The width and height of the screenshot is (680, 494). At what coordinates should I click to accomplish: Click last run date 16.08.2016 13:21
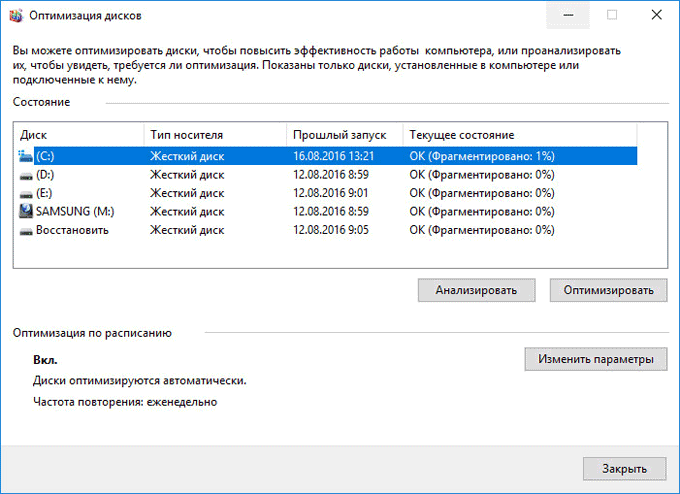[333, 156]
